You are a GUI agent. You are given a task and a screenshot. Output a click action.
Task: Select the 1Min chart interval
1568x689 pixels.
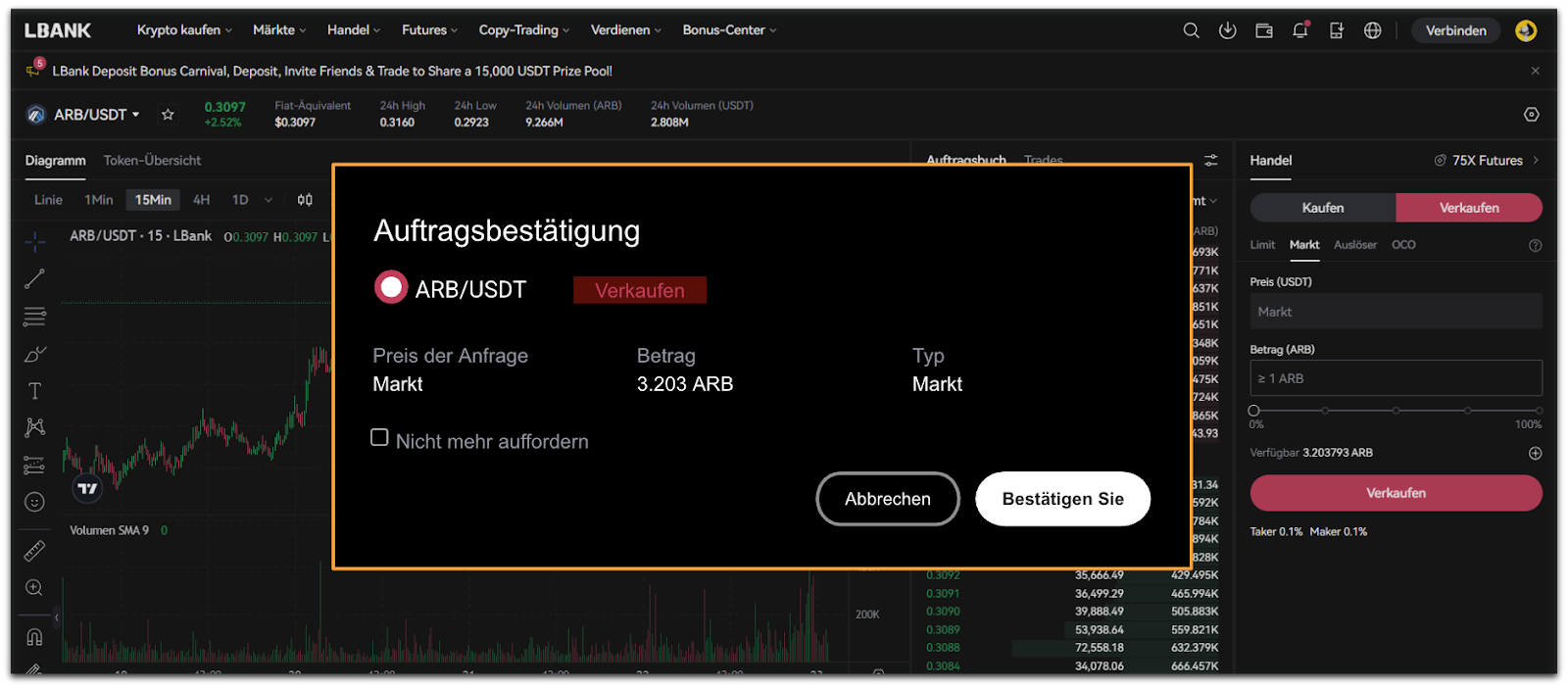pos(98,200)
